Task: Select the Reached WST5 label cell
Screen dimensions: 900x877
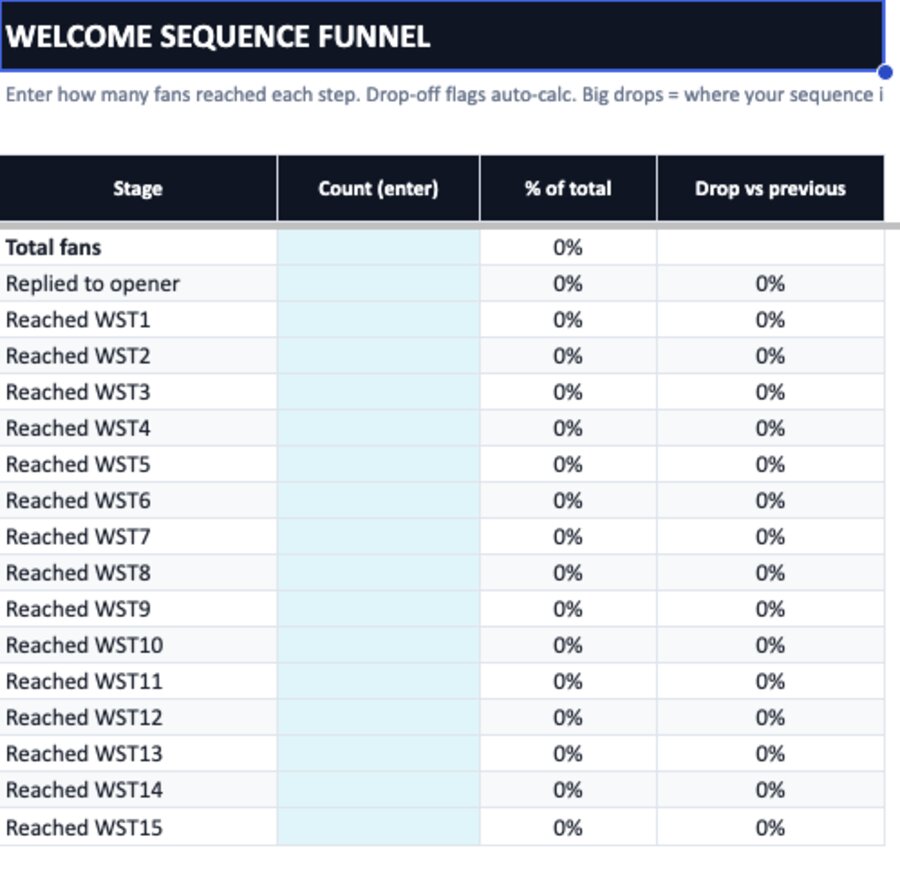Action: pos(138,464)
